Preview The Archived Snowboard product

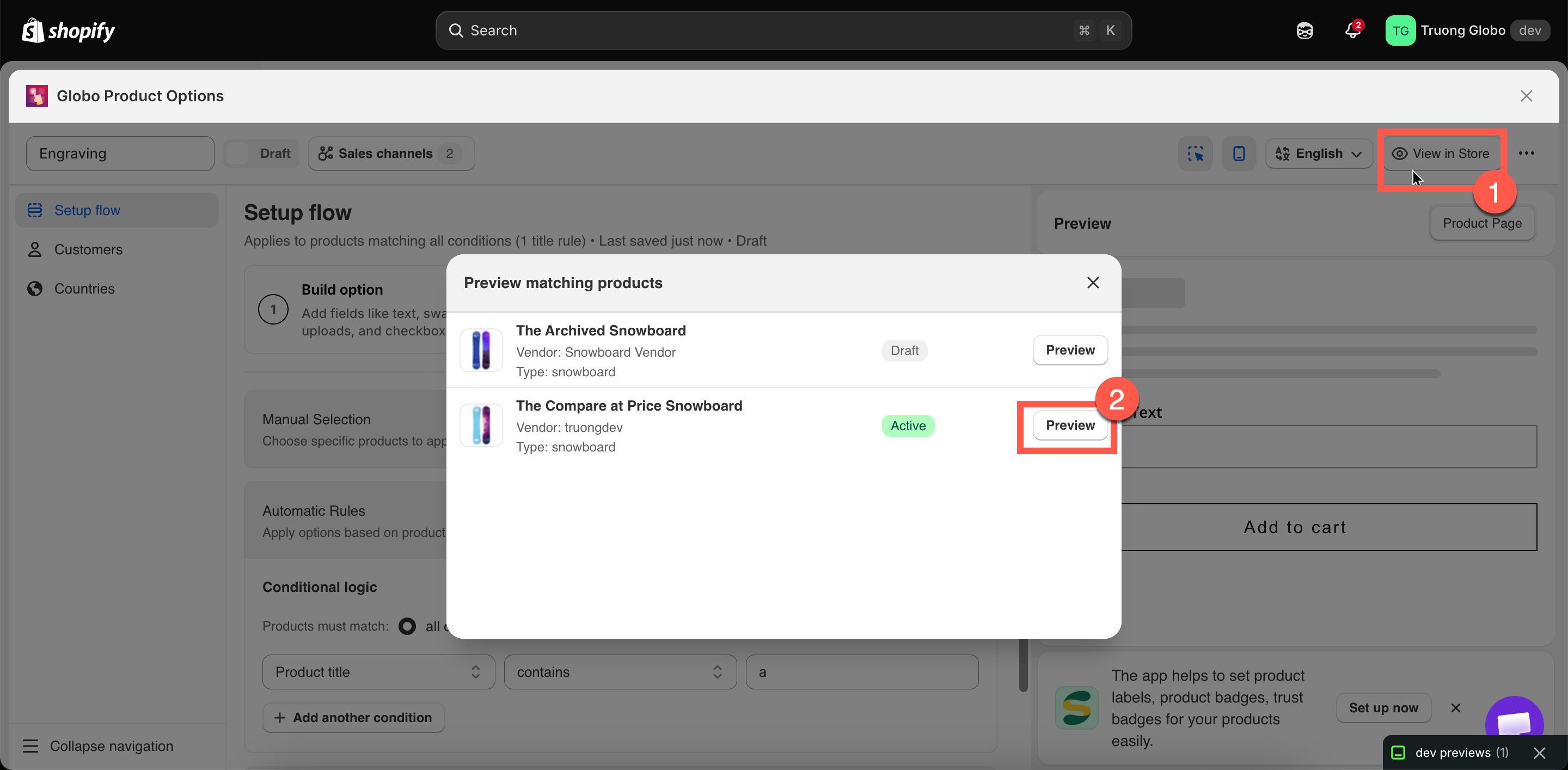tap(1070, 350)
